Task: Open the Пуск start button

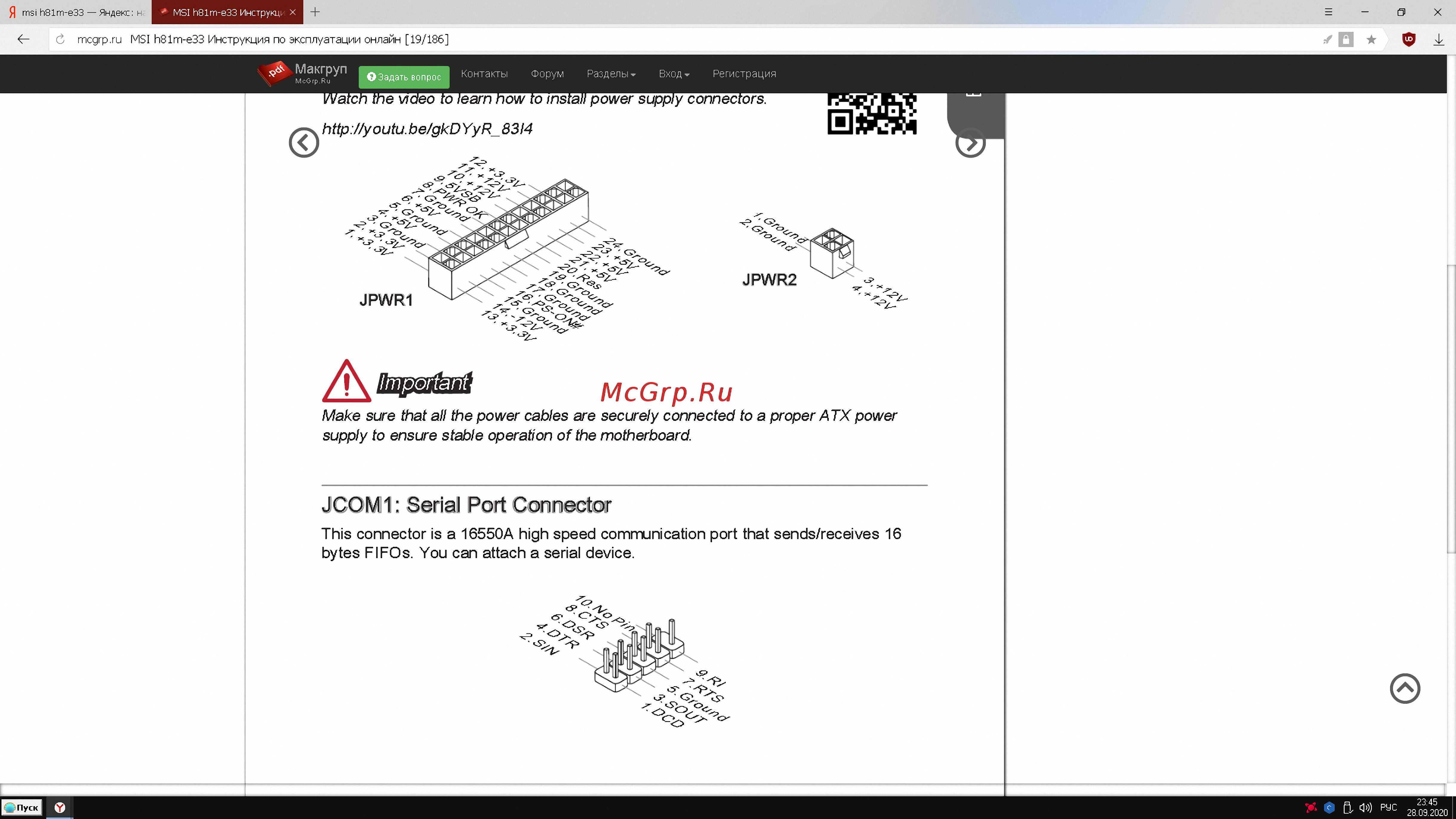Action: [22, 807]
